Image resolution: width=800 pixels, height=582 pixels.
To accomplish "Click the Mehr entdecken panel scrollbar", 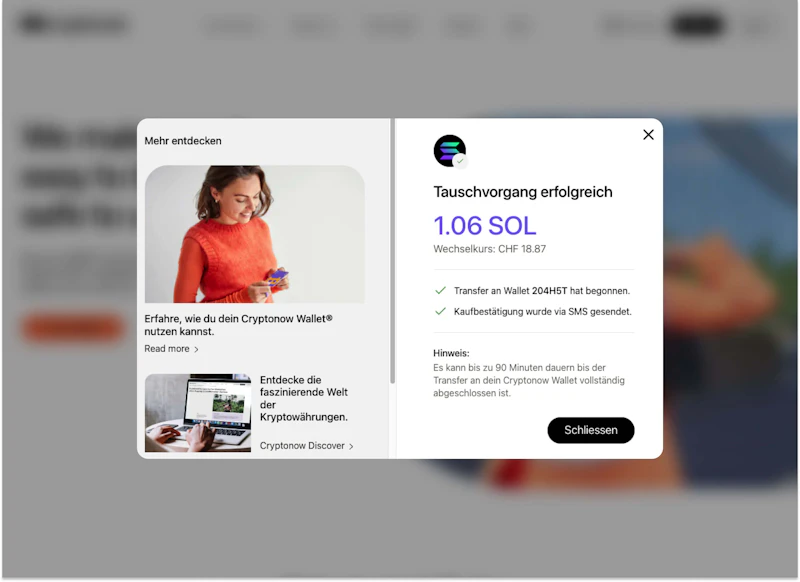I will point(392,251).
